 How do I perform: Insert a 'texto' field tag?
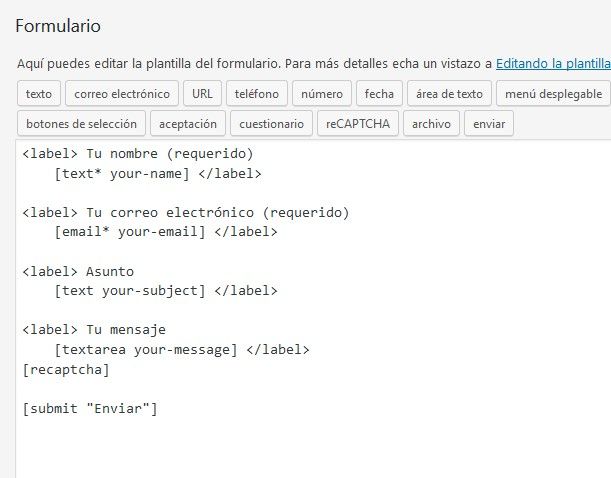[39, 93]
